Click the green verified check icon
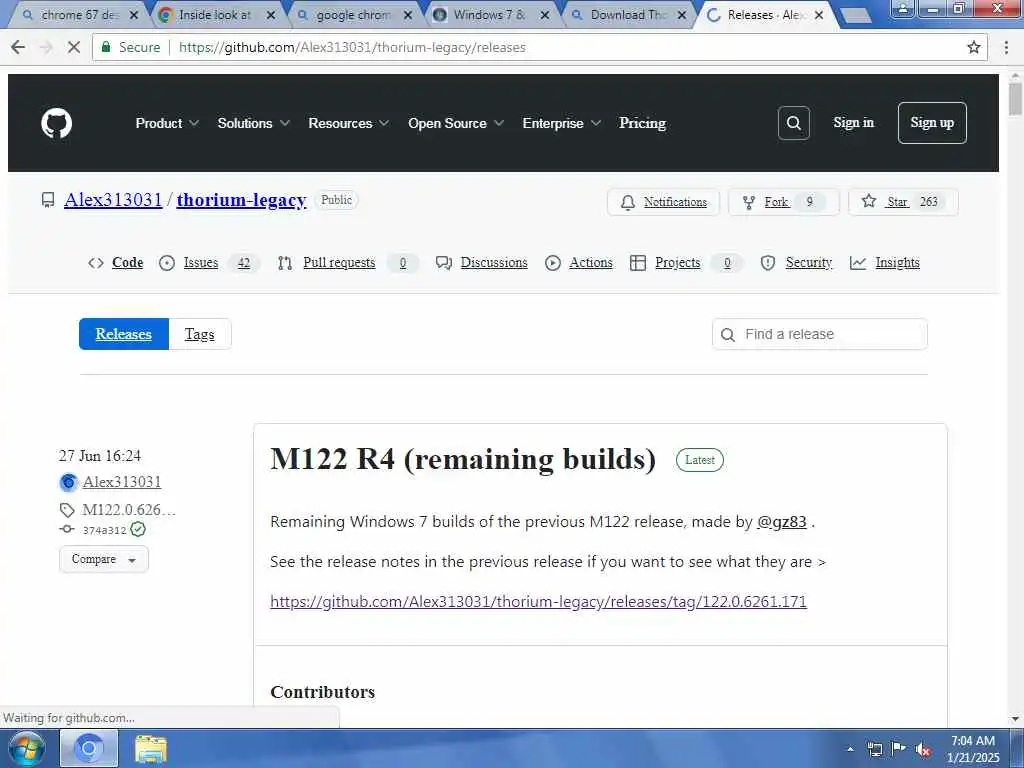The image size is (1024, 768). (x=138, y=529)
